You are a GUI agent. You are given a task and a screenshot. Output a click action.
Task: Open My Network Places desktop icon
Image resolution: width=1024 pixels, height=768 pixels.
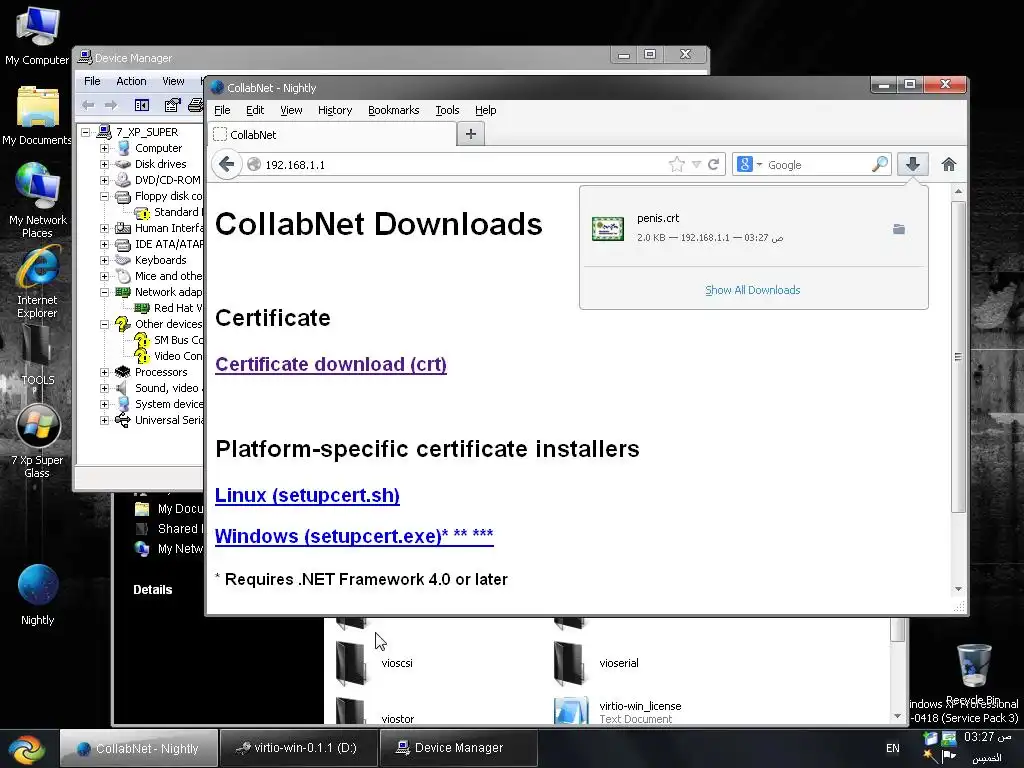[37, 199]
